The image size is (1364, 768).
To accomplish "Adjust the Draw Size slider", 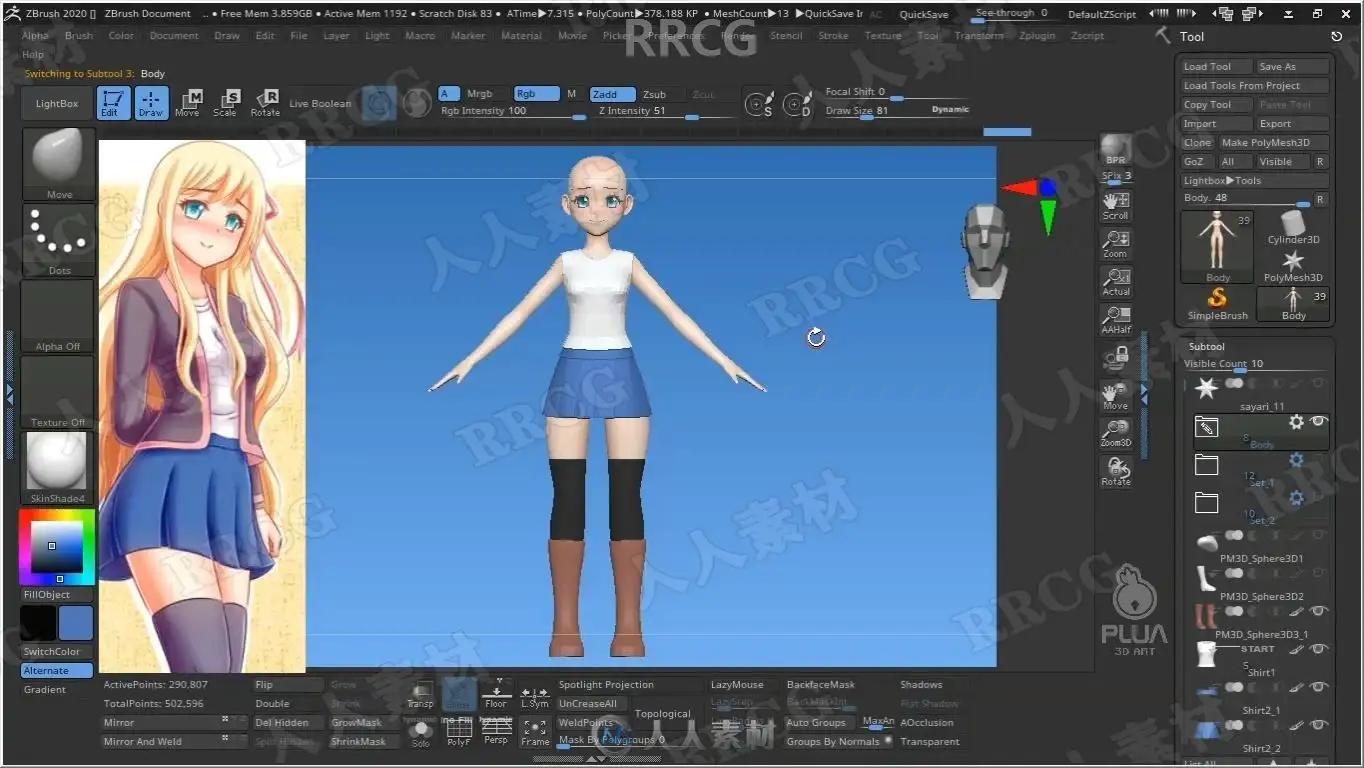I will 897,111.
